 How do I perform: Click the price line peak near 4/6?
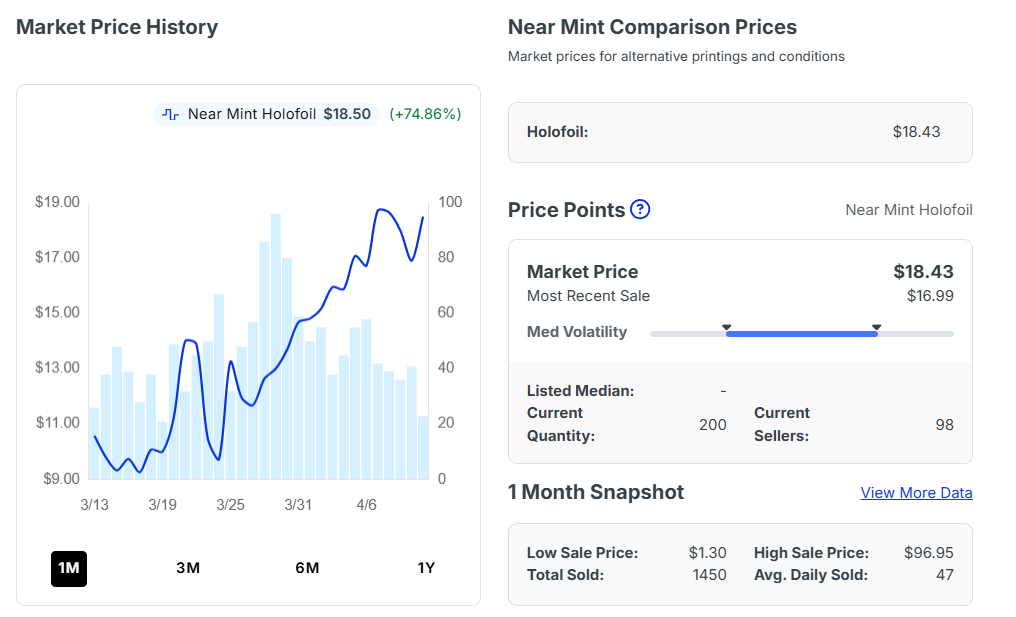(x=381, y=210)
